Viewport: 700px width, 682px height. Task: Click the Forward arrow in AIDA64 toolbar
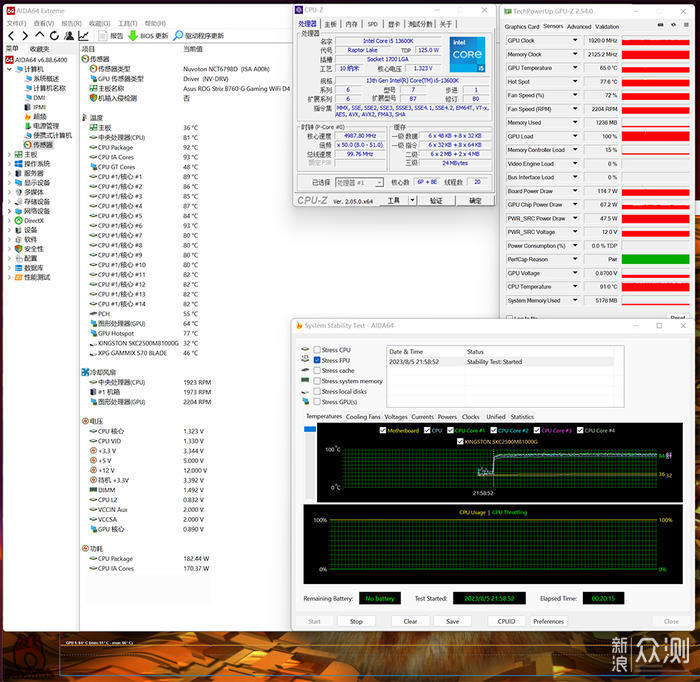point(25,36)
